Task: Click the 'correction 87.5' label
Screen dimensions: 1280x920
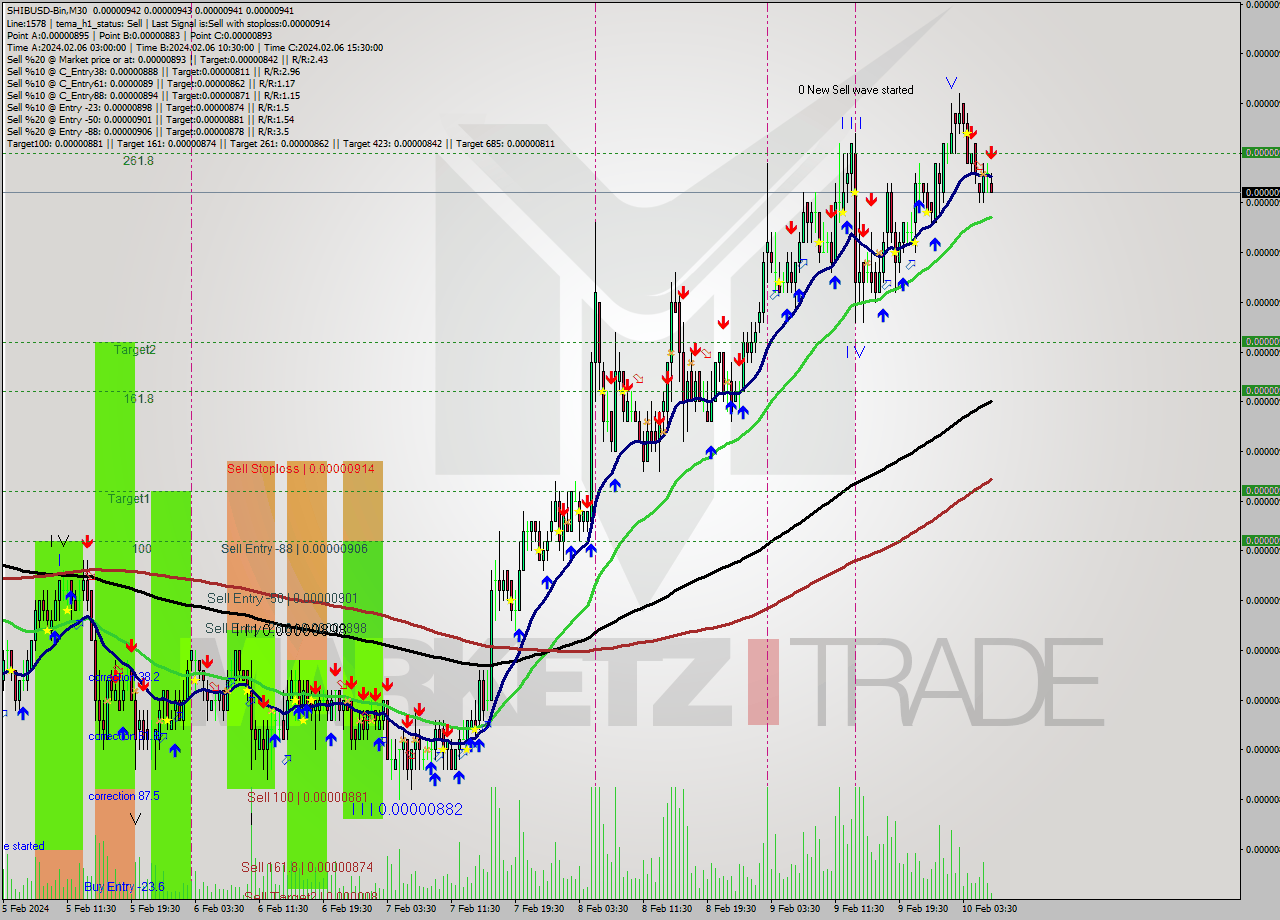Action: (x=124, y=796)
